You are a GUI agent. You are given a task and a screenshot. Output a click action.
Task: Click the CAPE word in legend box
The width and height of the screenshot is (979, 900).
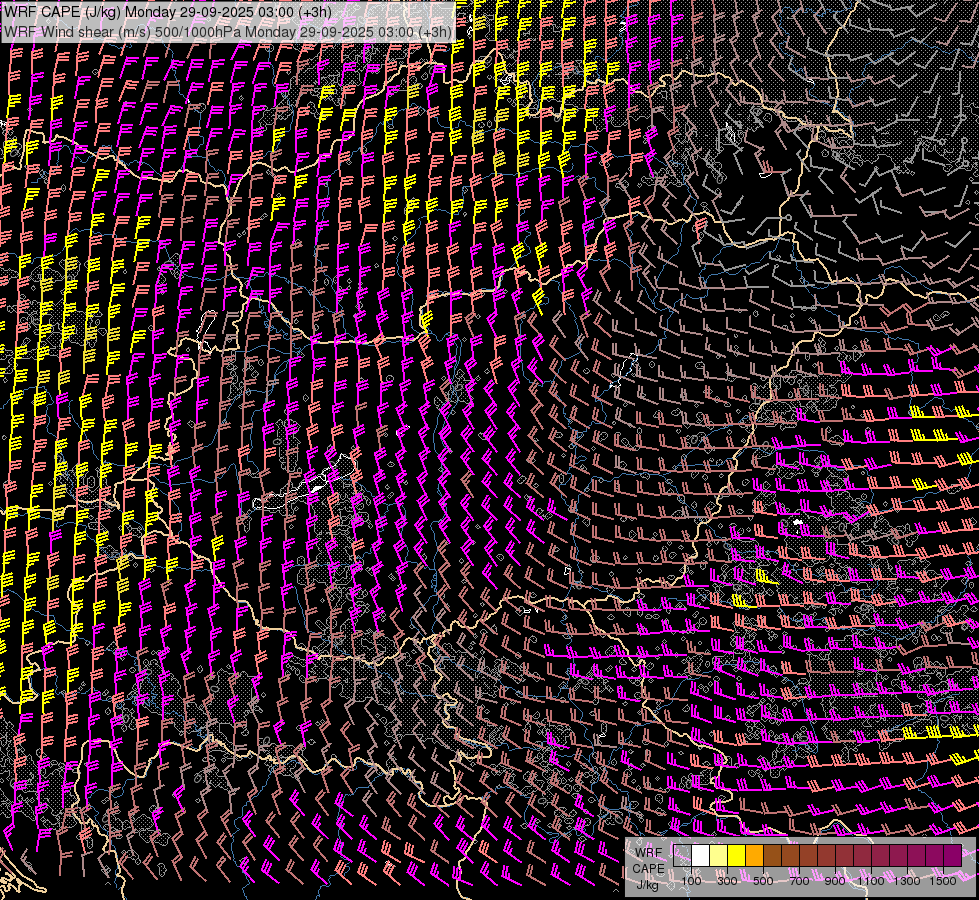click(648, 868)
